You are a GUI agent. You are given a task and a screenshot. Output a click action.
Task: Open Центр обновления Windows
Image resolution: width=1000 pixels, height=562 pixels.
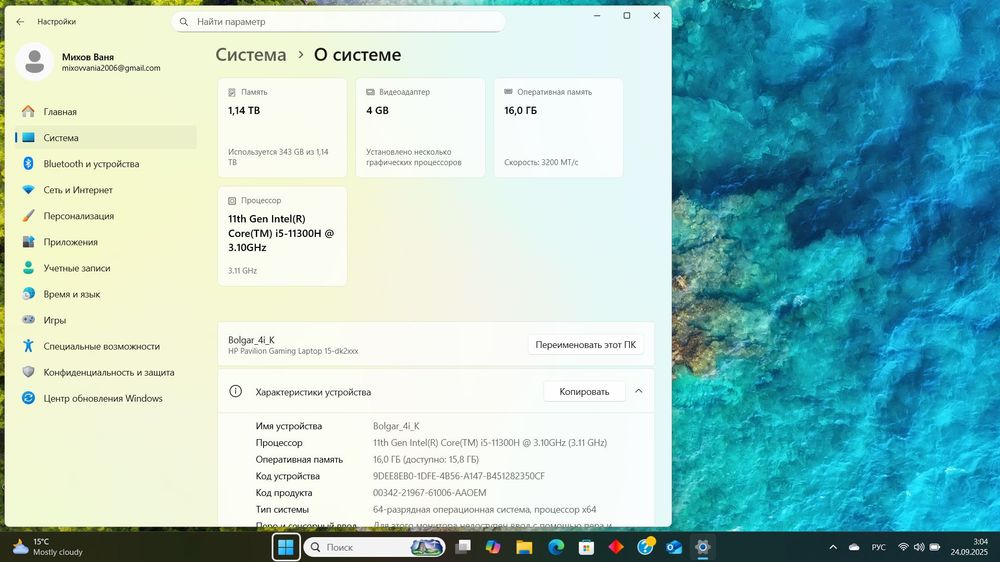(106, 399)
